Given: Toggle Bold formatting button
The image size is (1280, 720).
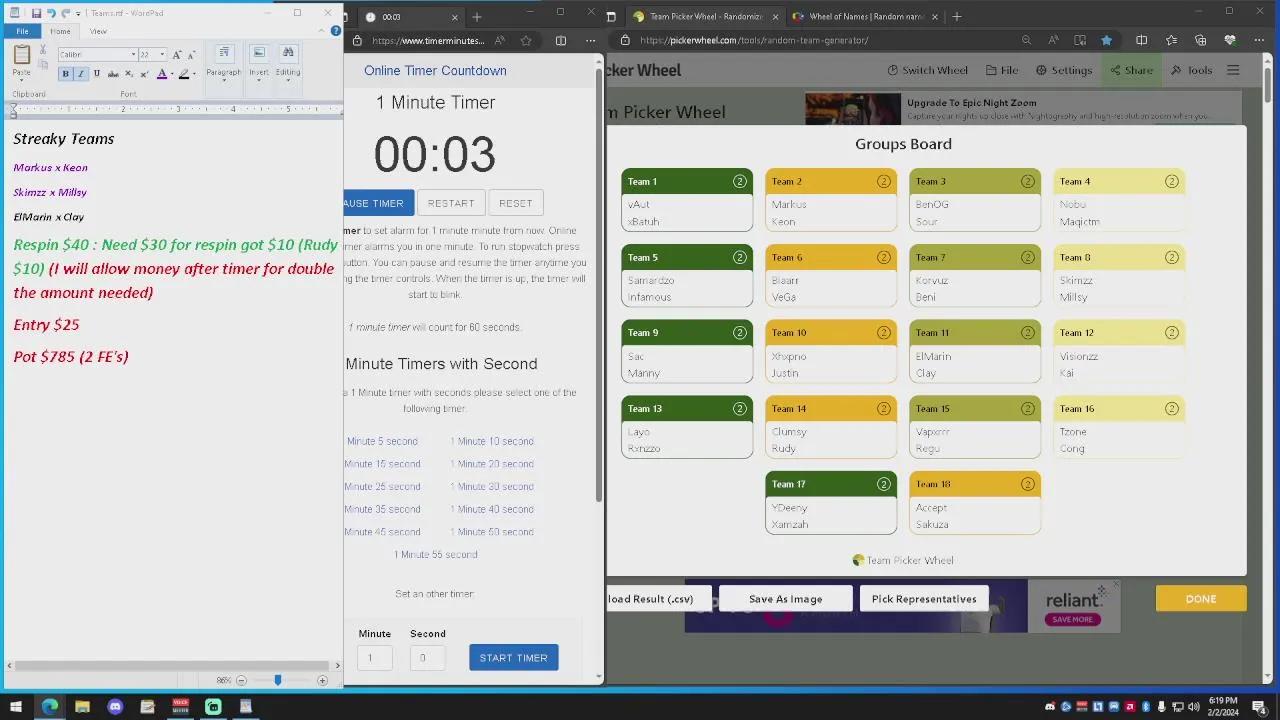Looking at the screenshot, I should (x=65, y=74).
